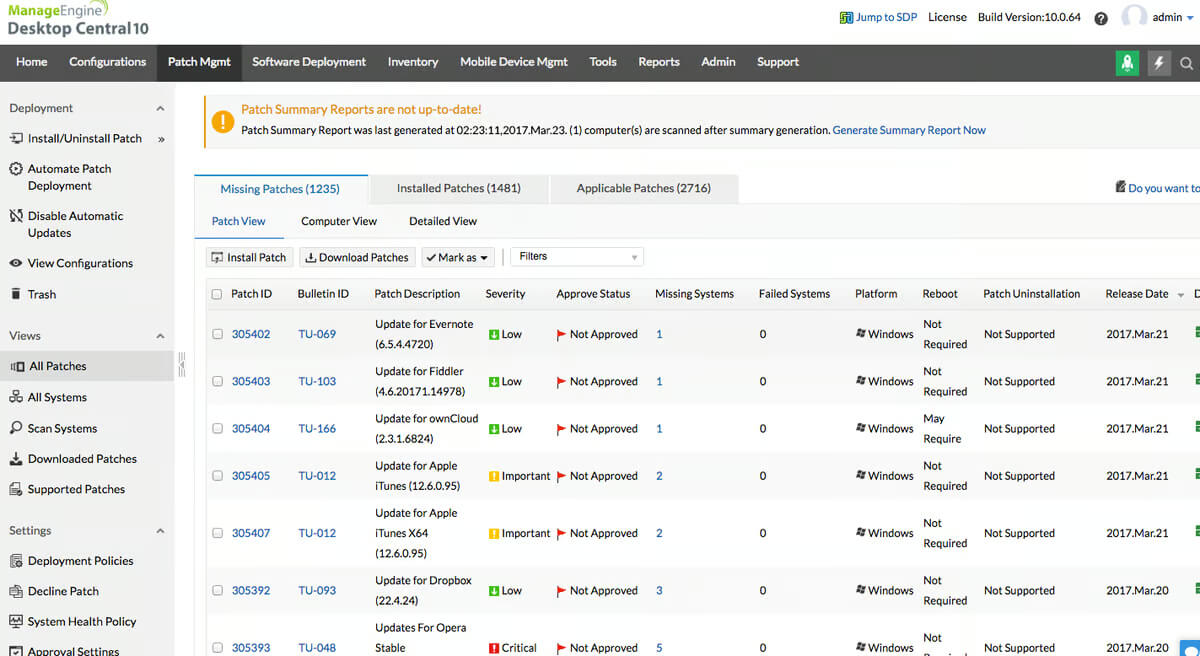The height and width of the screenshot is (656, 1200).
Task: Click the Scan Systems magnifier icon
Action: pyautogui.click(x=16, y=428)
